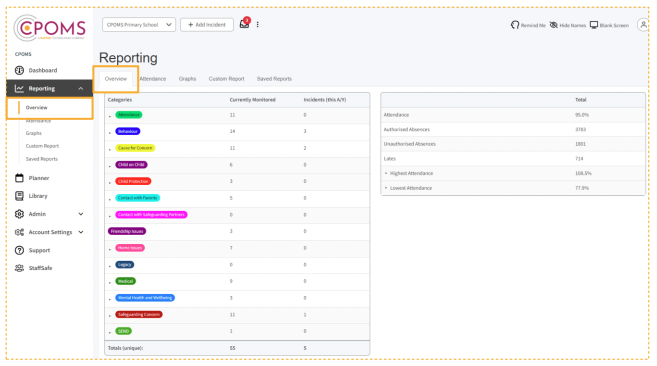Expand the Account Settings section
The image size is (657, 366).
81,232
